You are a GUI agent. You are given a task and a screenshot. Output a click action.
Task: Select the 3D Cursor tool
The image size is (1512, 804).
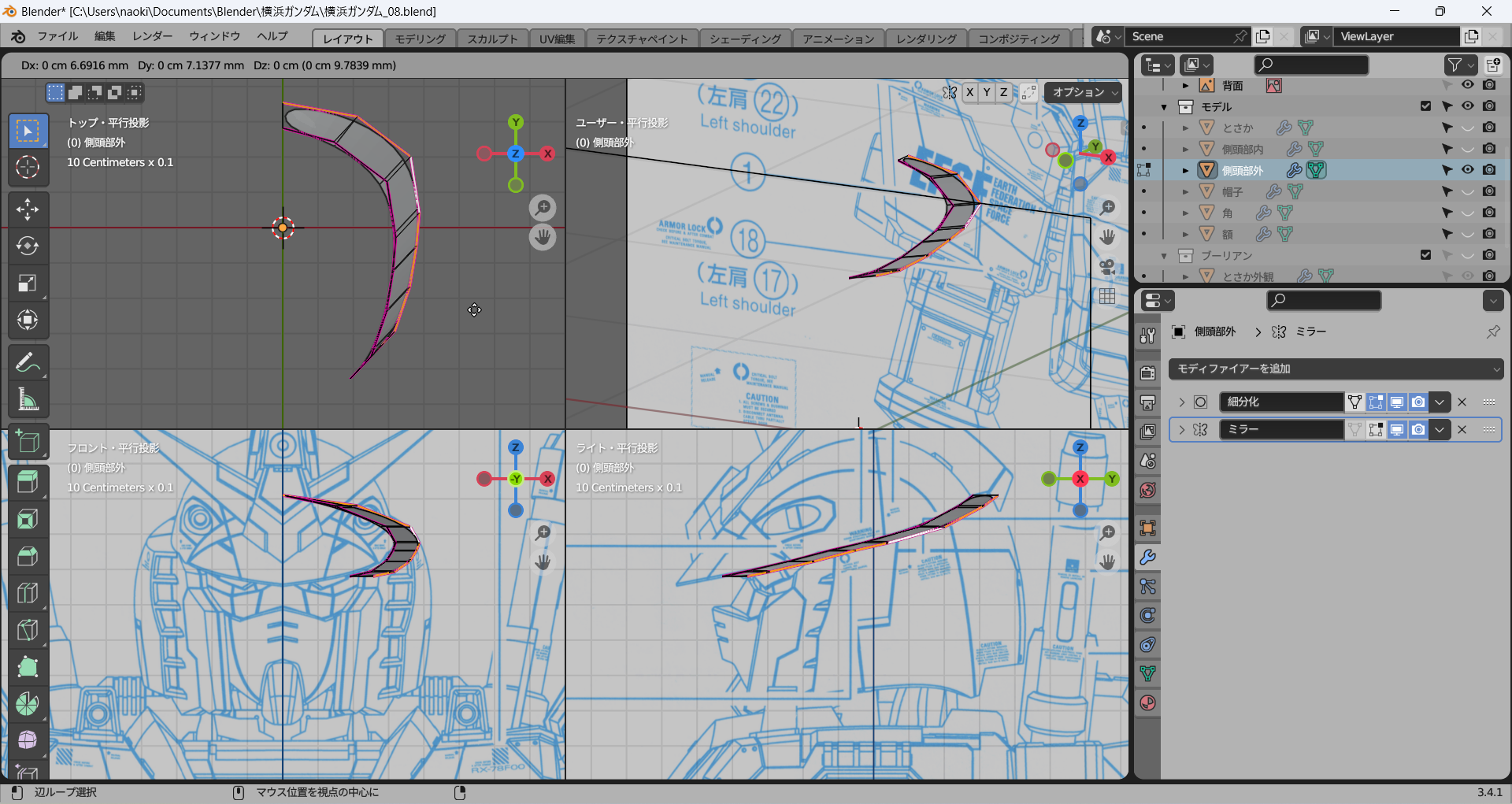pos(28,167)
